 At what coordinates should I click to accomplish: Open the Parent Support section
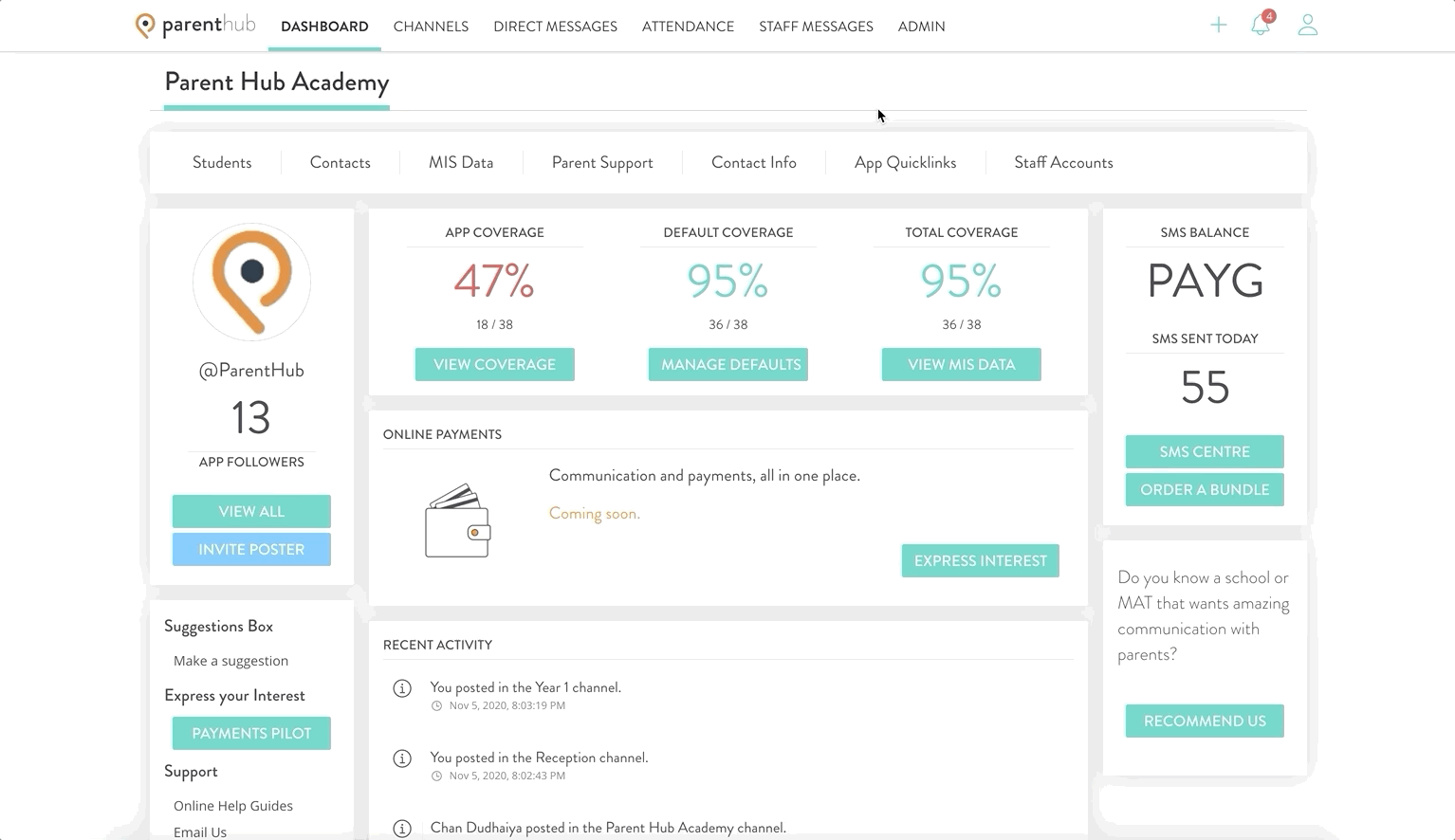click(x=602, y=163)
